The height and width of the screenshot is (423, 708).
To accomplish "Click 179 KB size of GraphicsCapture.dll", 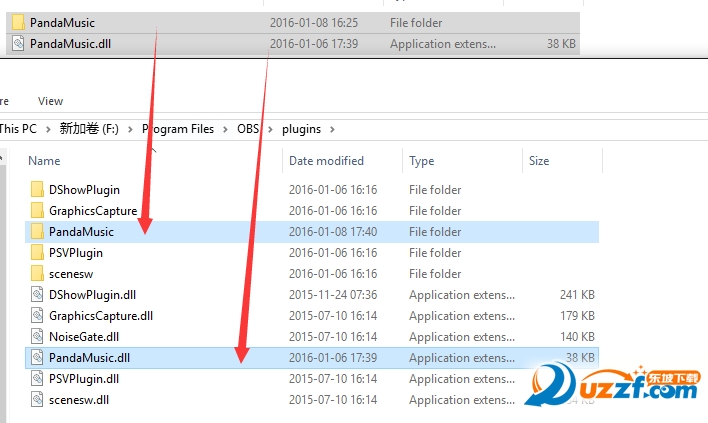I will click(x=577, y=316).
